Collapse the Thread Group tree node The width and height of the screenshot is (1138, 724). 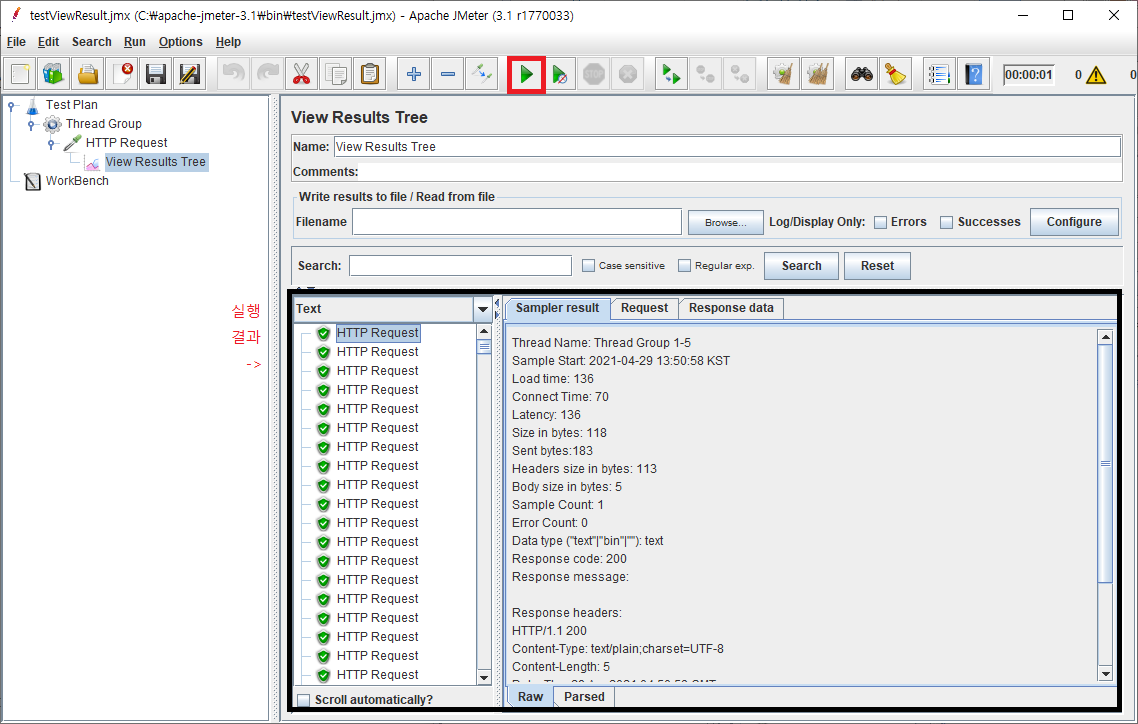click(31, 124)
